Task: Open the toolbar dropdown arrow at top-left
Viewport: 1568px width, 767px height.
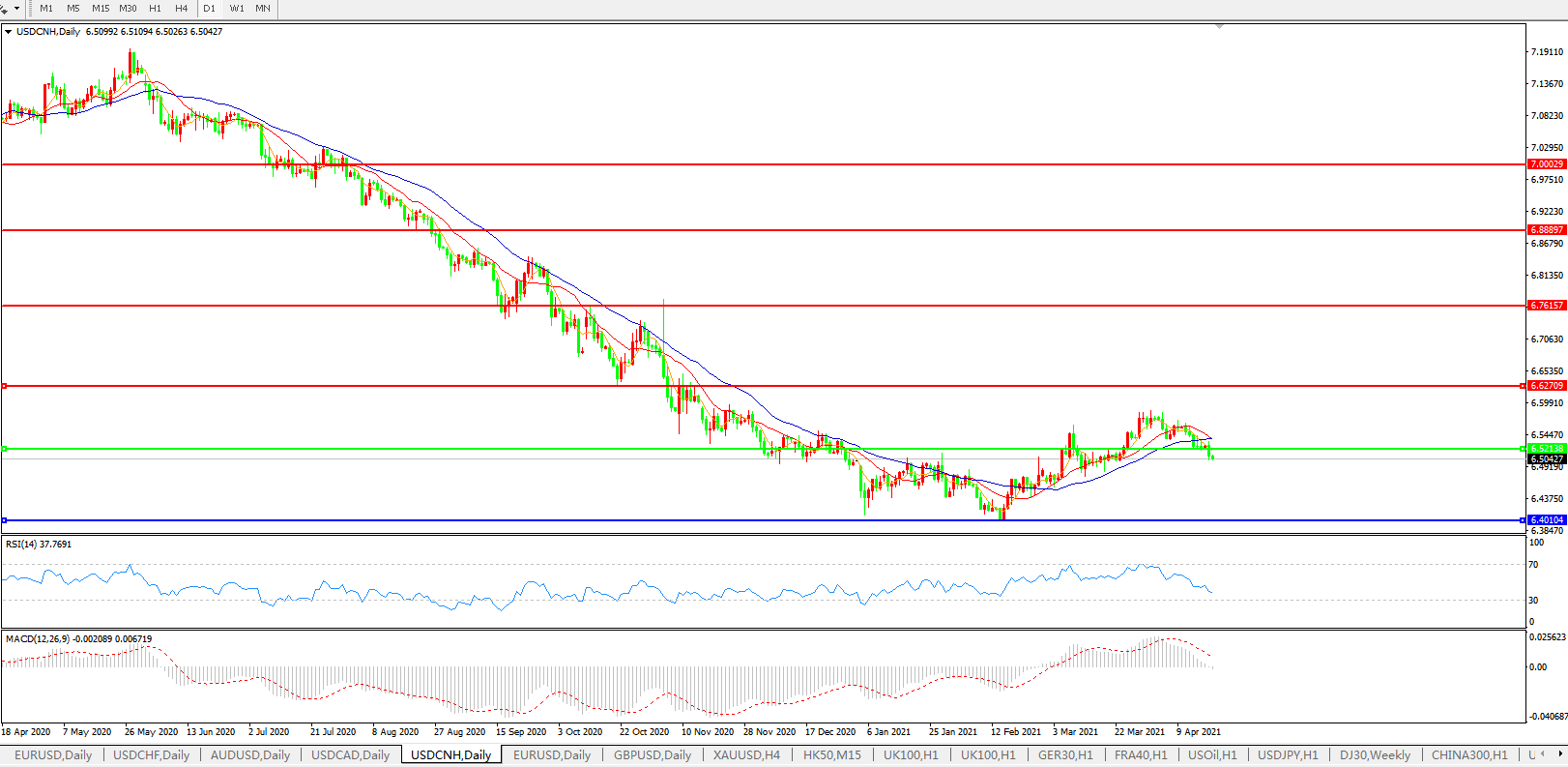Action: click(x=16, y=9)
